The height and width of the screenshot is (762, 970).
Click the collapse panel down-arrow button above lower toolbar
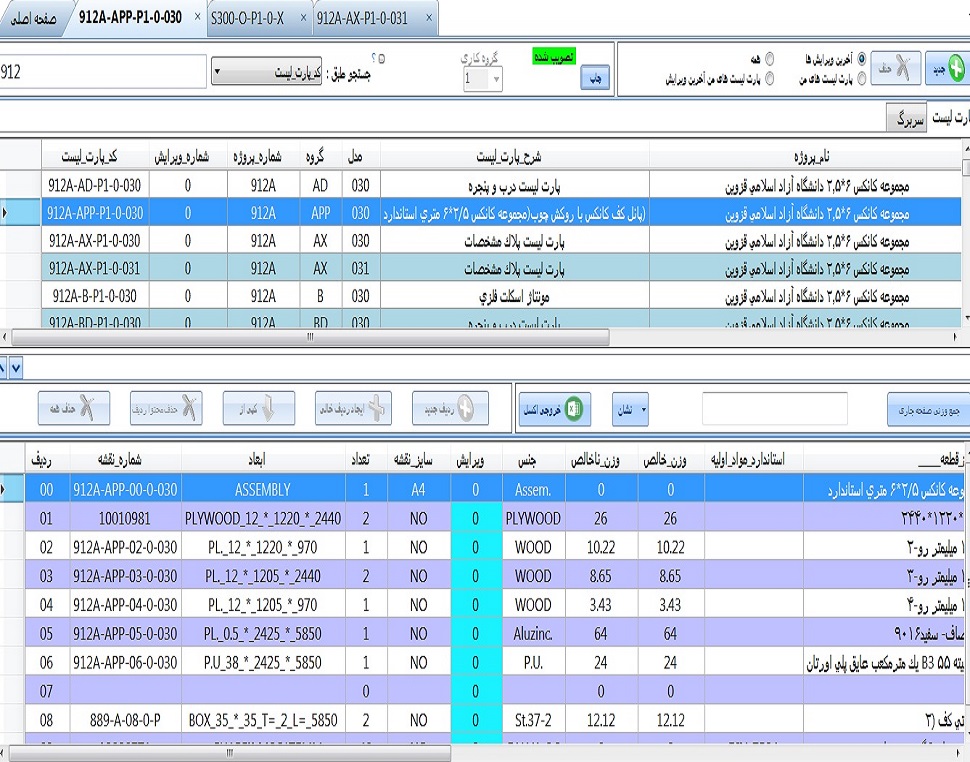(15, 368)
